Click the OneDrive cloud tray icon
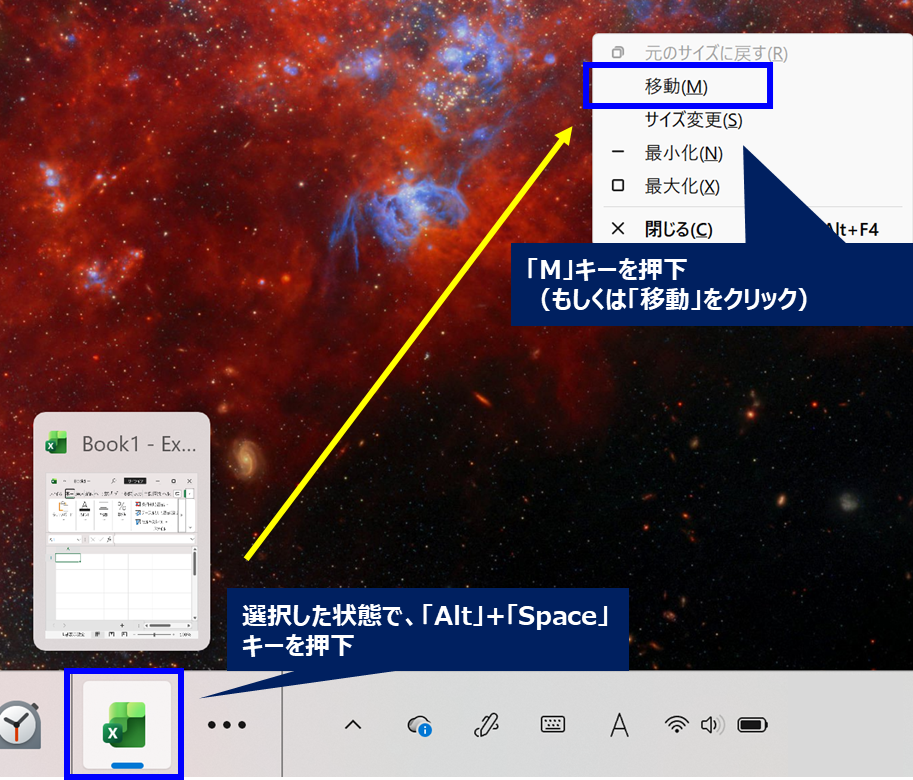Viewport: 913px width, 780px height. (420, 725)
